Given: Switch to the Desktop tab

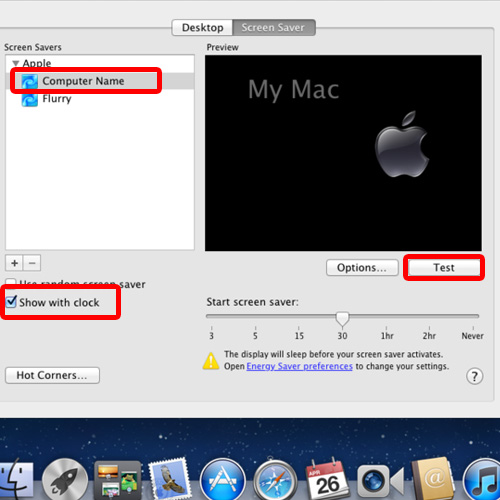Looking at the screenshot, I should 202,27.
